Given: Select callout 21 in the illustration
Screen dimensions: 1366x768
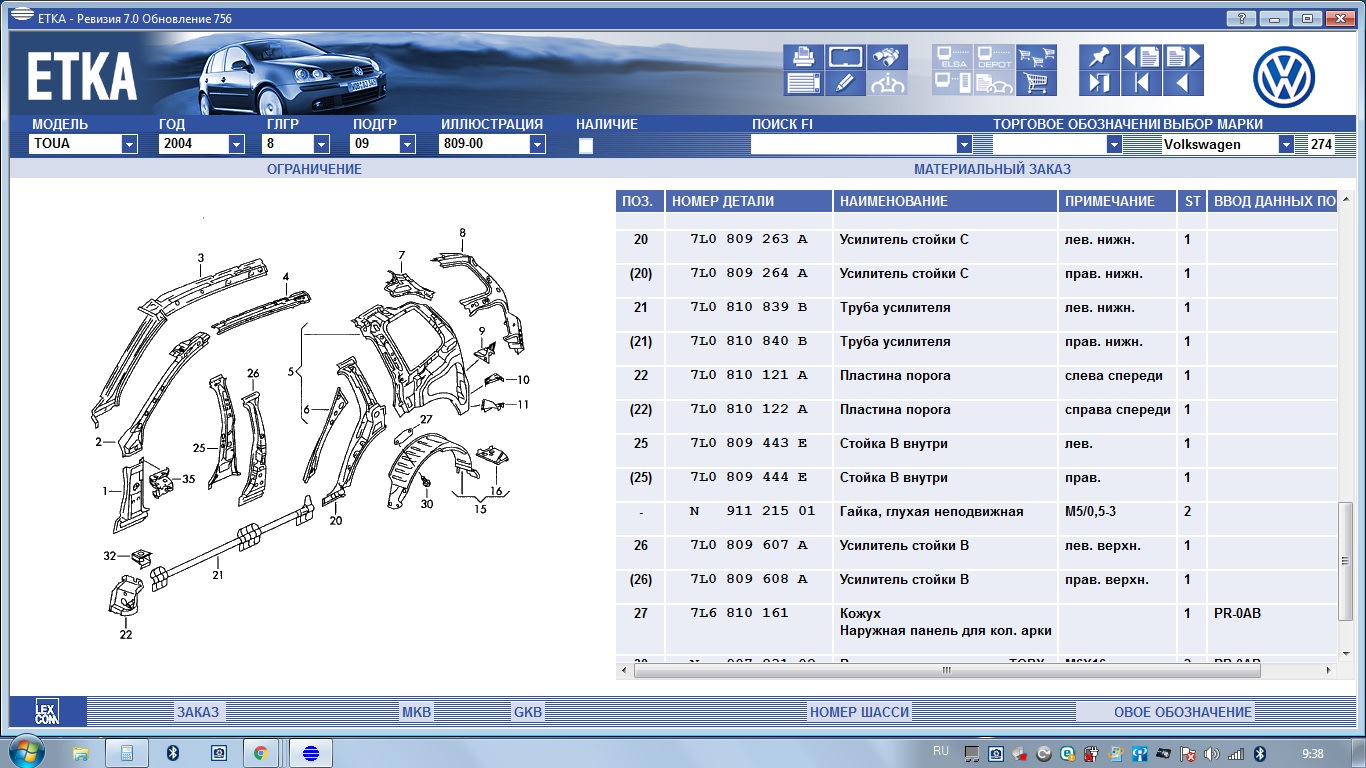Looking at the screenshot, I should (x=217, y=574).
